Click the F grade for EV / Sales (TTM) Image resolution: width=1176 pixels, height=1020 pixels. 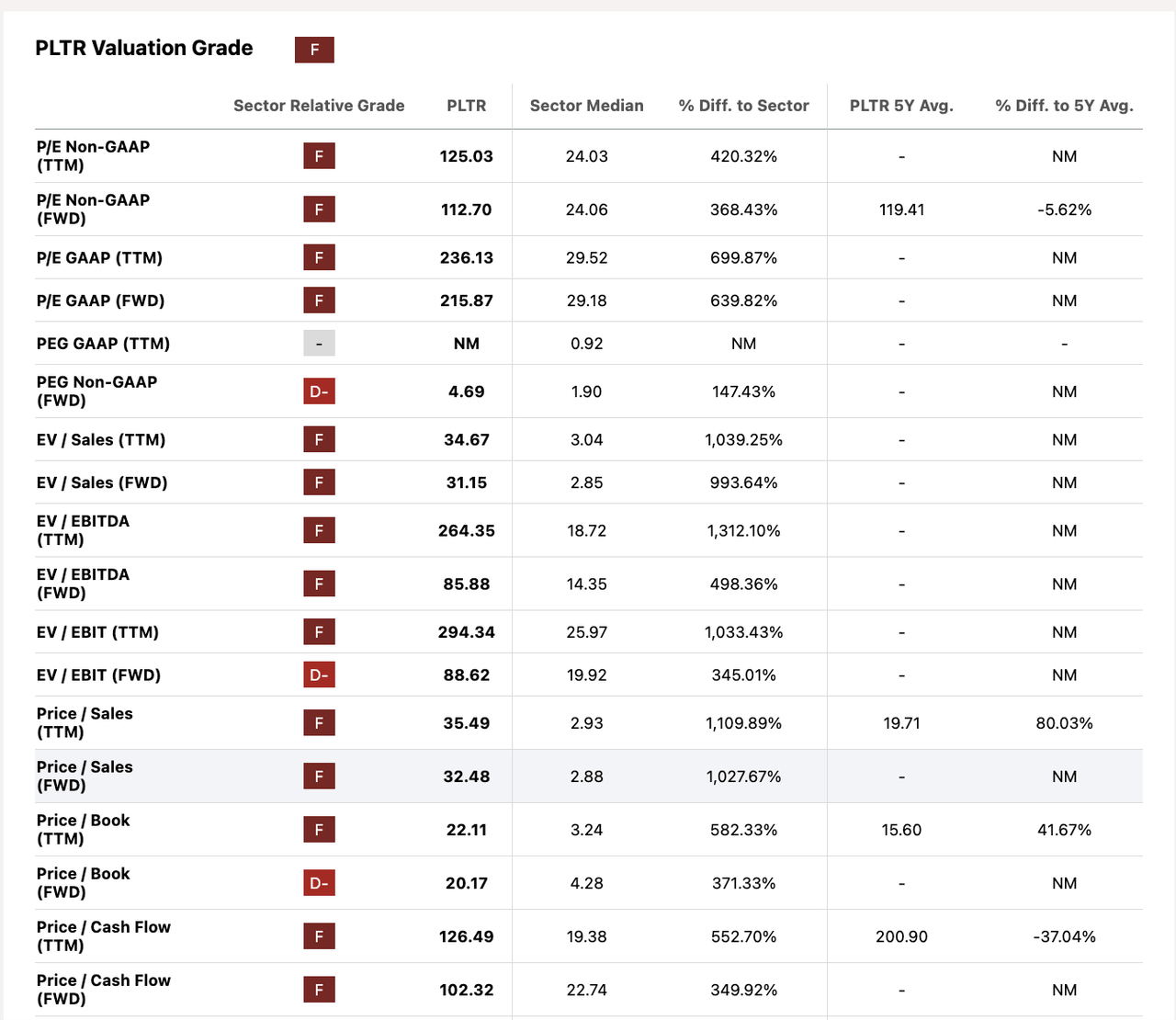(319, 439)
